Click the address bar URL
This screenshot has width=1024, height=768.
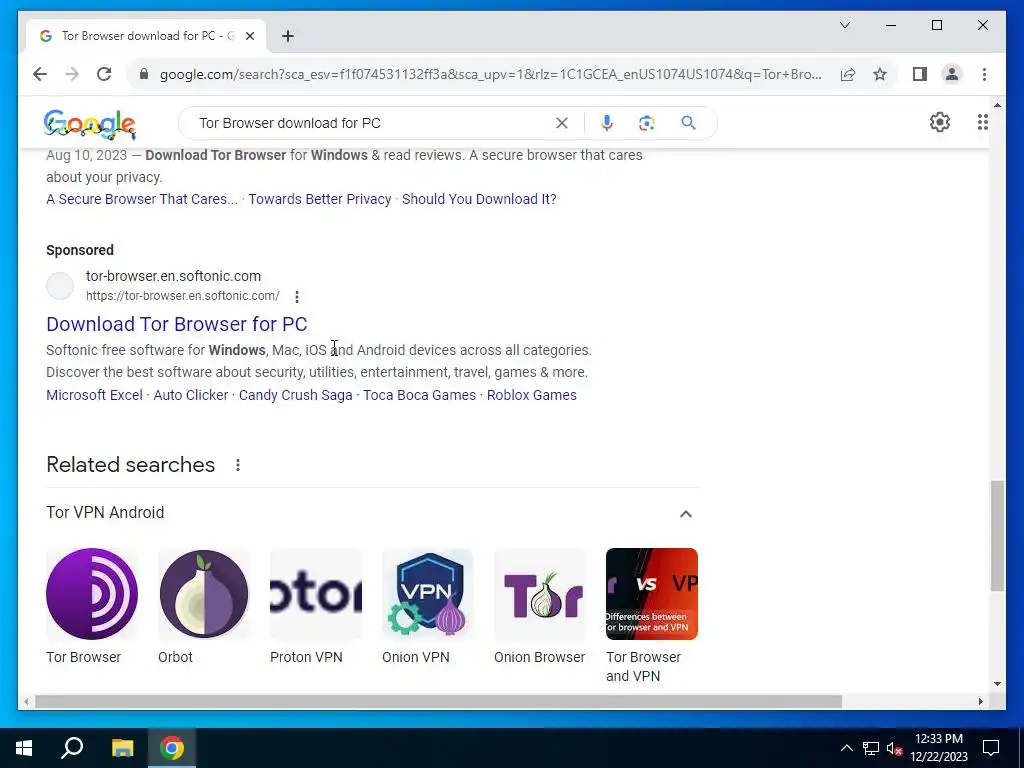(x=490, y=74)
